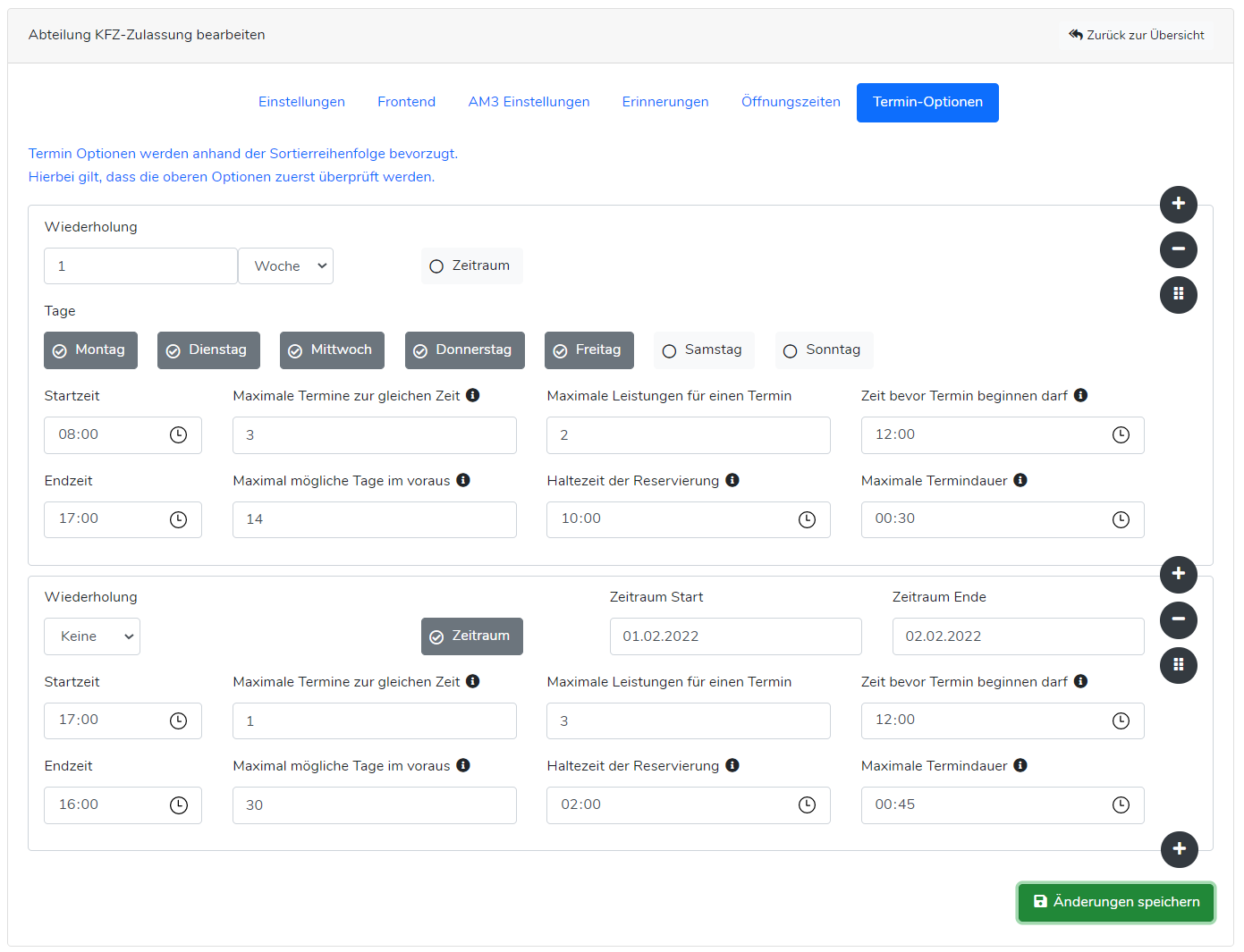This screenshot has width=1244, height=952.
Task: Go to Erinnerungen tab
Action: 665,103
